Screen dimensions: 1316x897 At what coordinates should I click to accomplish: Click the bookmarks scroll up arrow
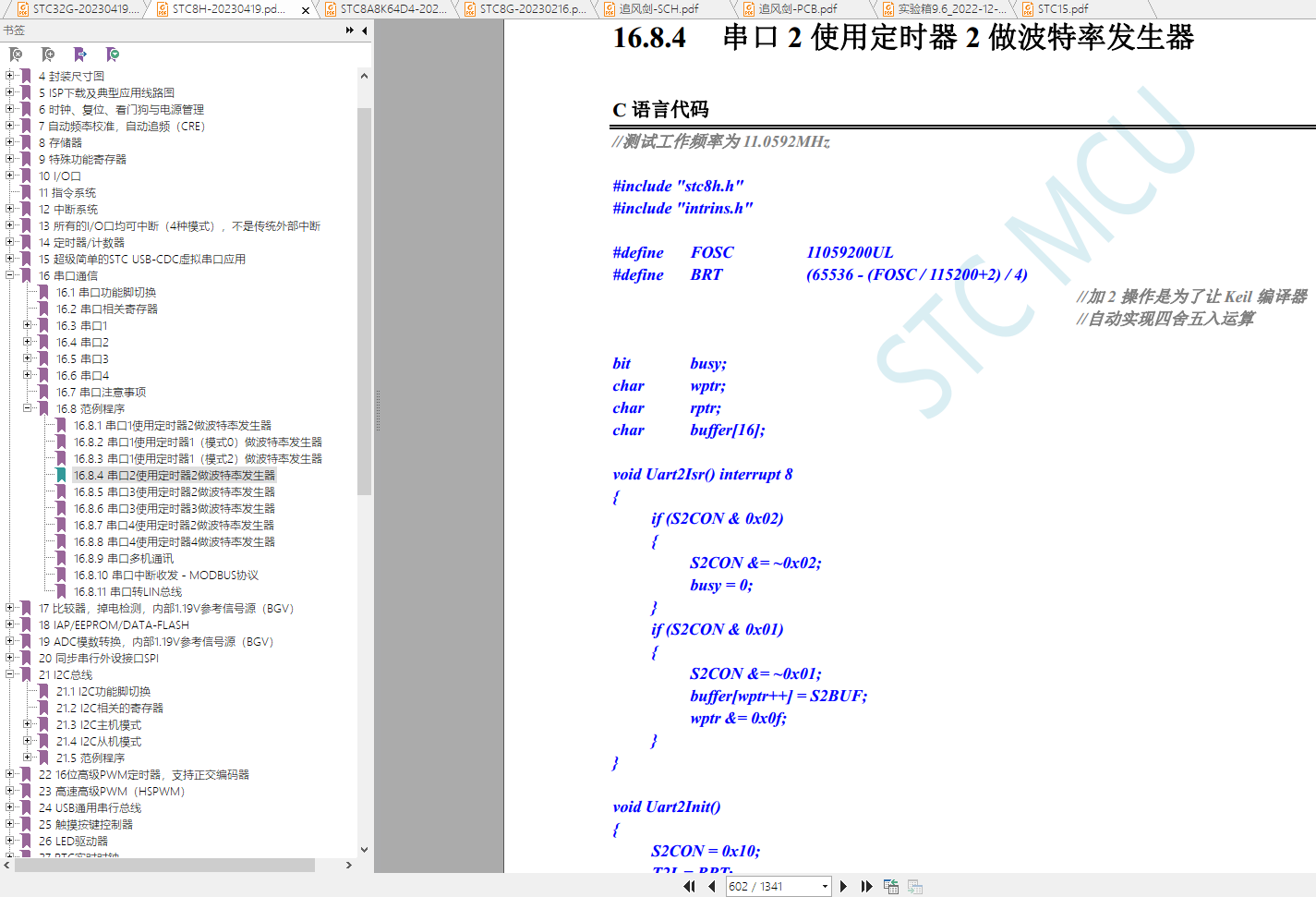[x=364, y=76]
